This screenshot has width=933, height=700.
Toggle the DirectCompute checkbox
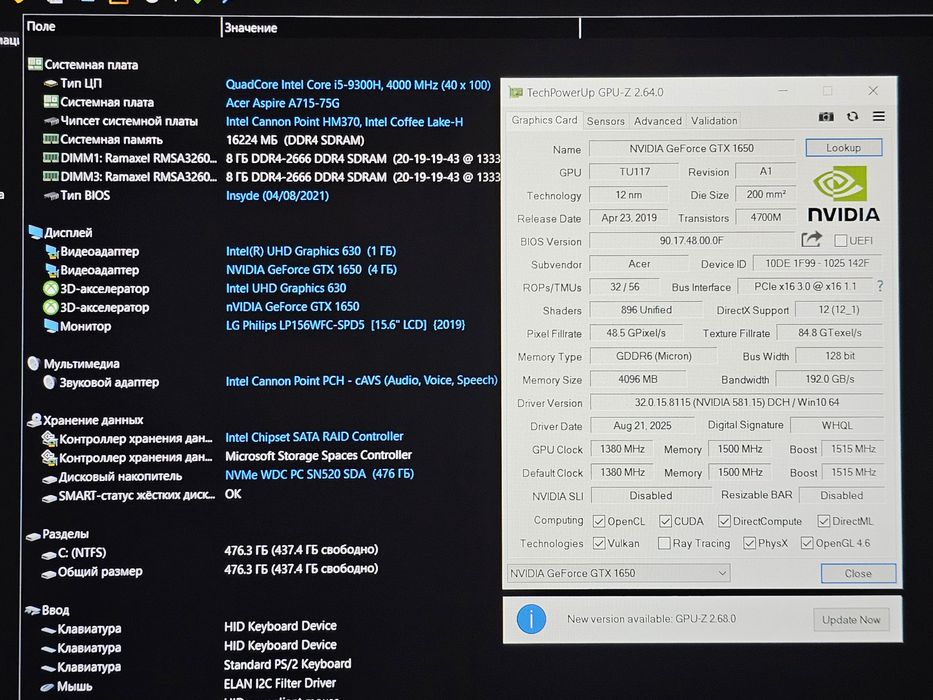724,521
